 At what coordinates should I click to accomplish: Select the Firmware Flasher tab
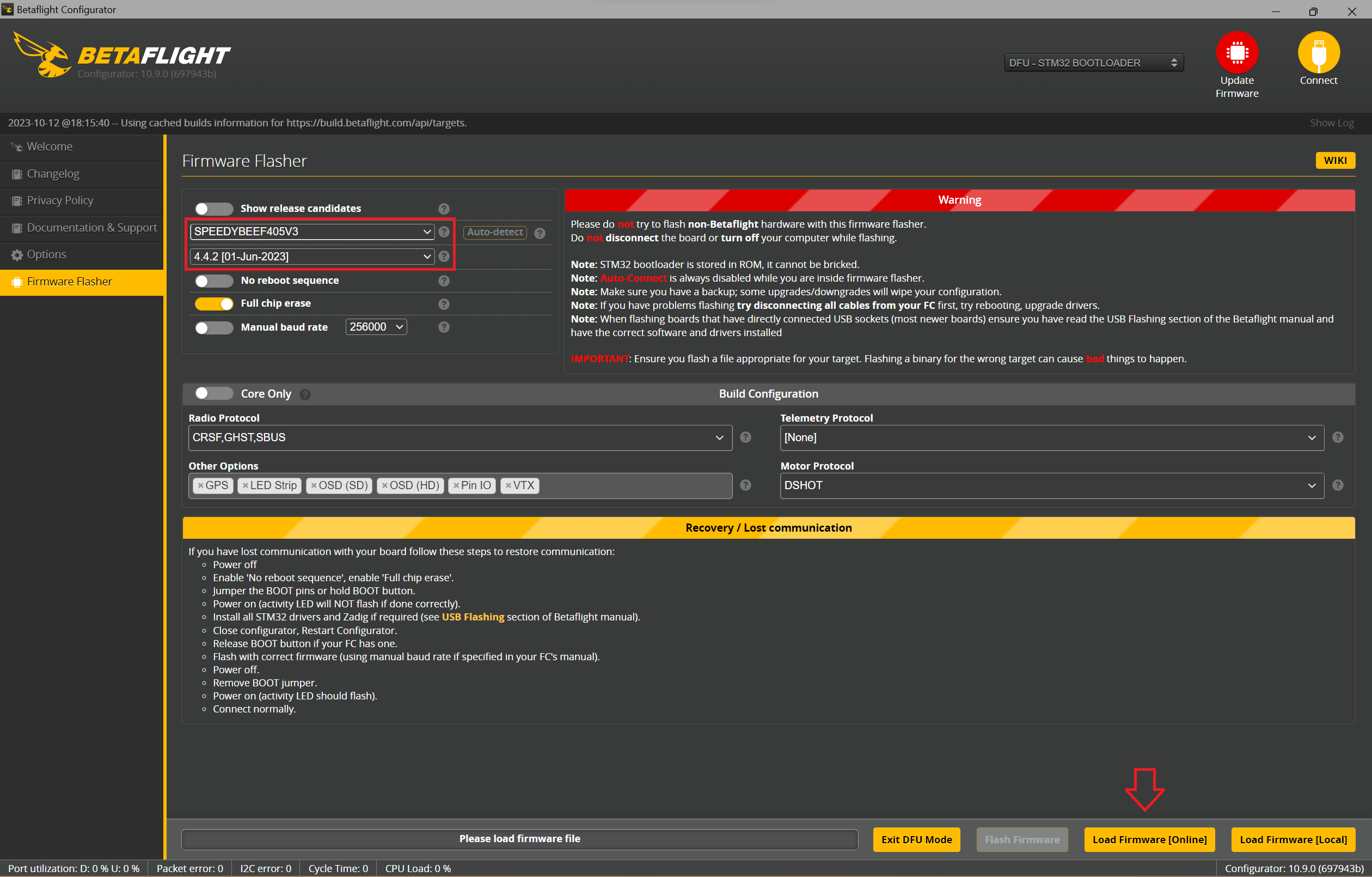coord(82,282)
